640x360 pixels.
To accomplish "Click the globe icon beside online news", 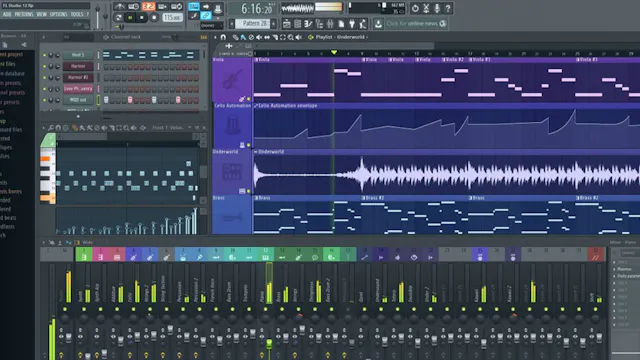I will [443, 24].
